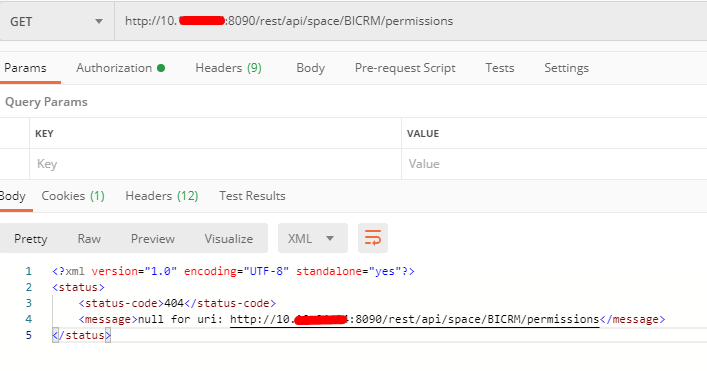Select the Raw view
Screen dimensions: 707x371
point(89,238)
